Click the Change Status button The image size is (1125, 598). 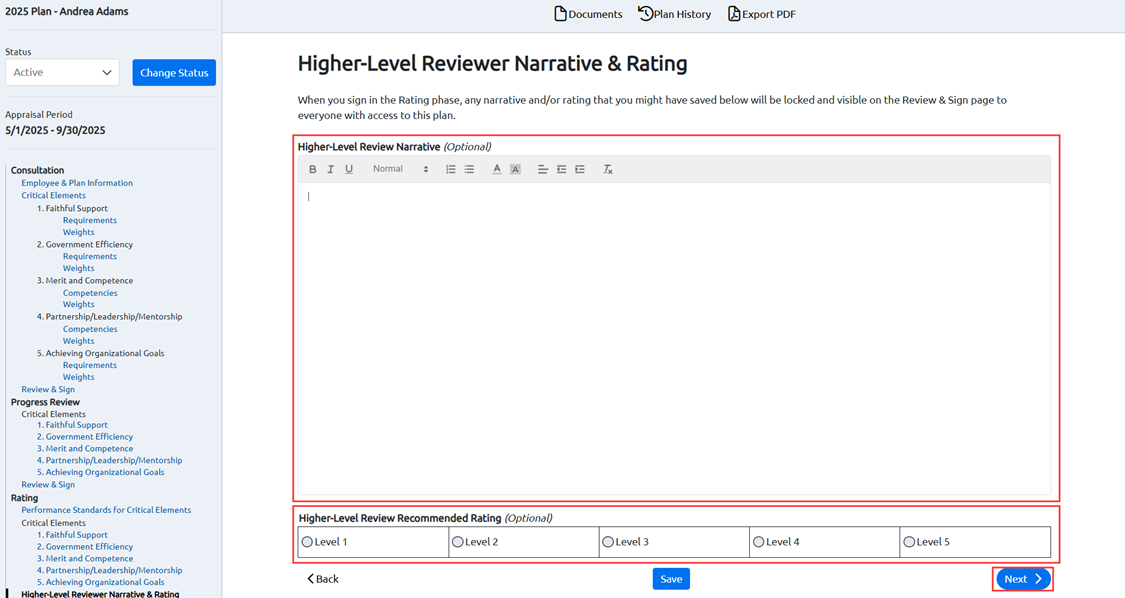(x=174, y=73)
